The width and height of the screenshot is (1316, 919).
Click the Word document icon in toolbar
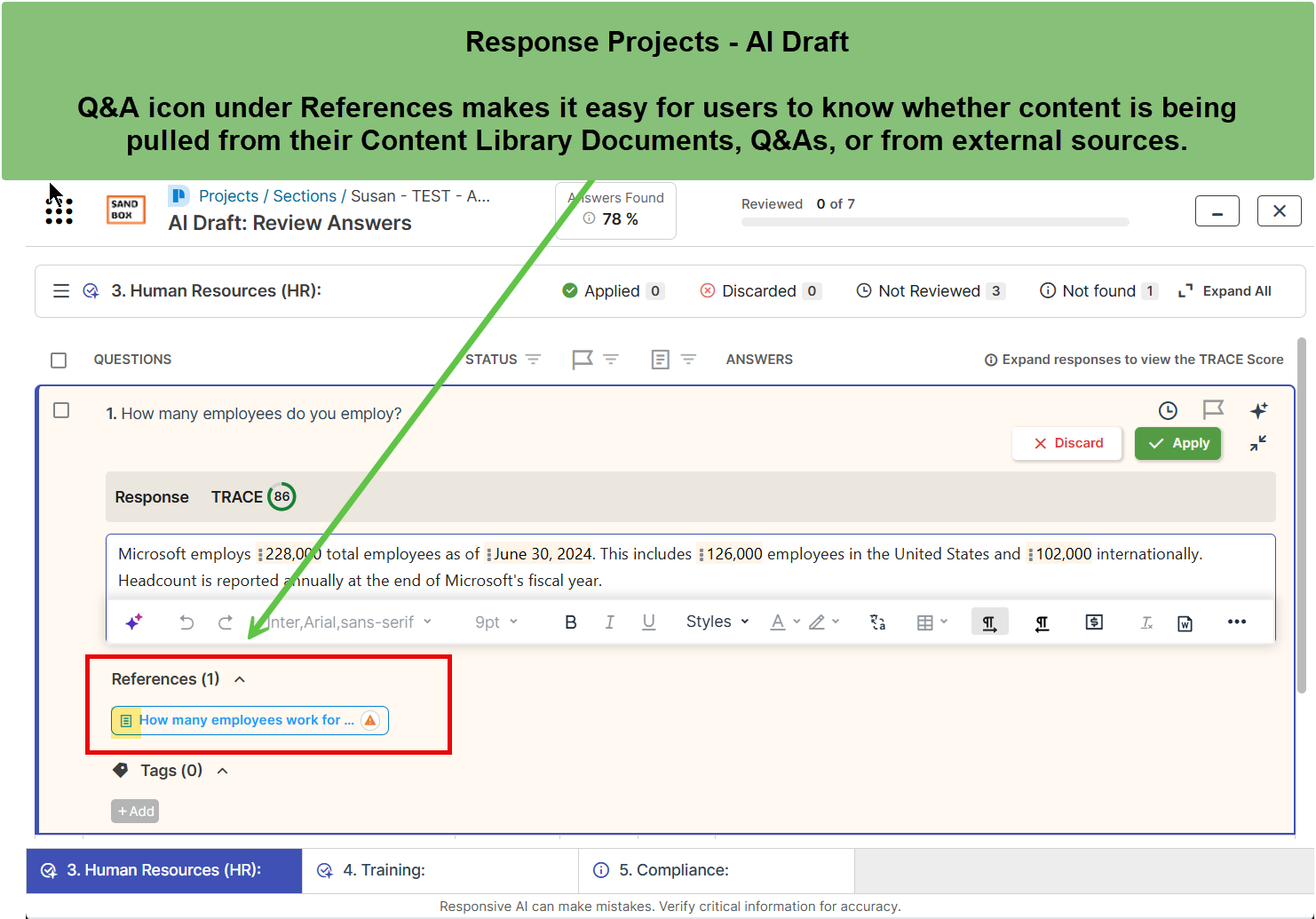pos(1185,623)
